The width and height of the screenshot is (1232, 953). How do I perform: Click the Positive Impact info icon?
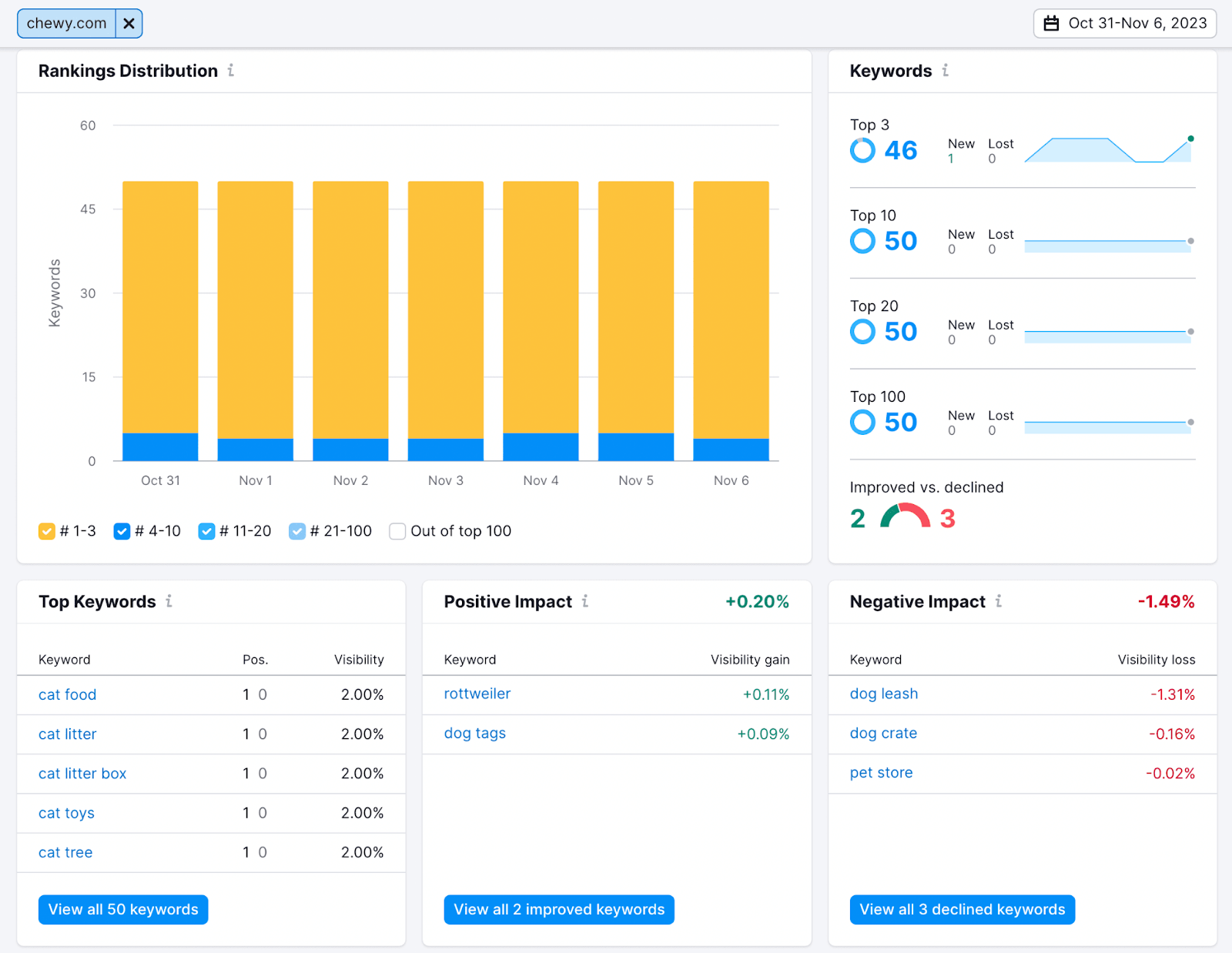pyautogui.click(x=585, y=602)
